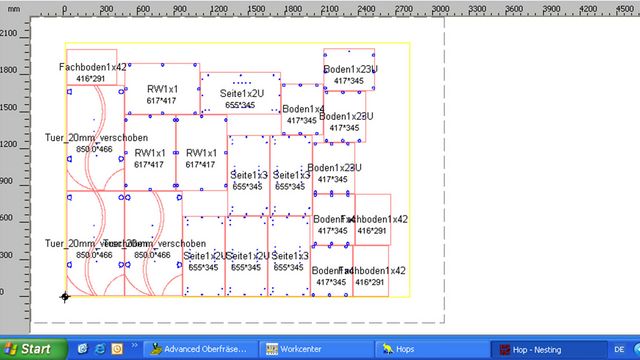
Task: Expand the quick launch overflow chevron
Action: [134, 346]
